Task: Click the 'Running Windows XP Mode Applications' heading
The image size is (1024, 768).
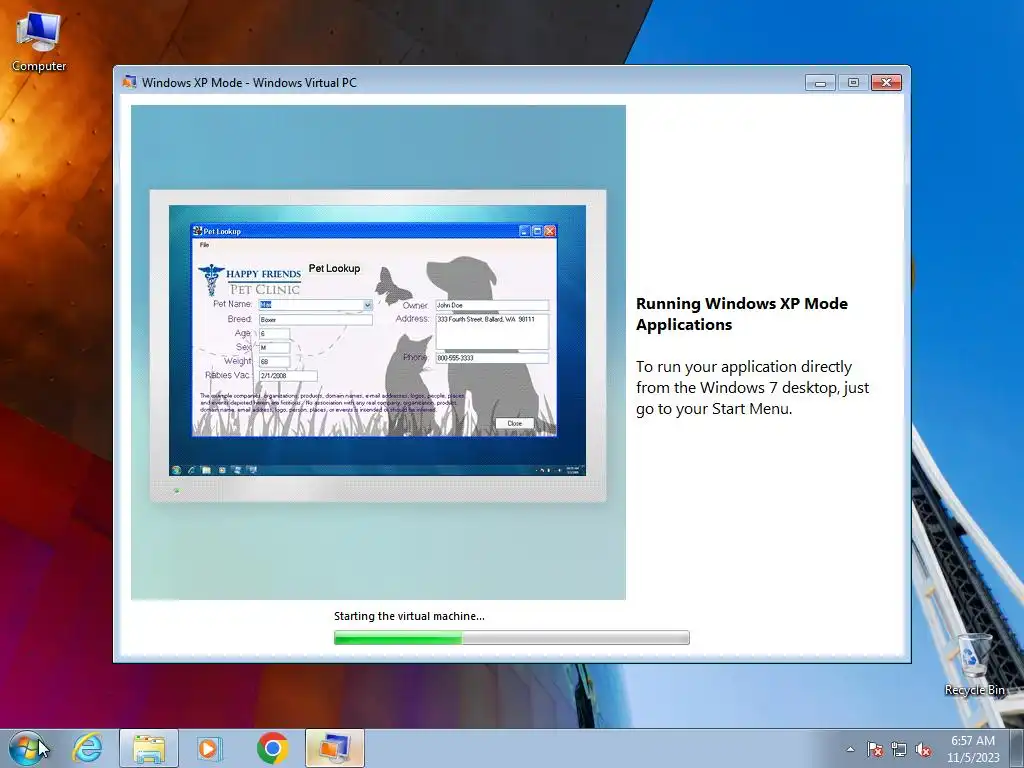Action: (x=742, y=314)
